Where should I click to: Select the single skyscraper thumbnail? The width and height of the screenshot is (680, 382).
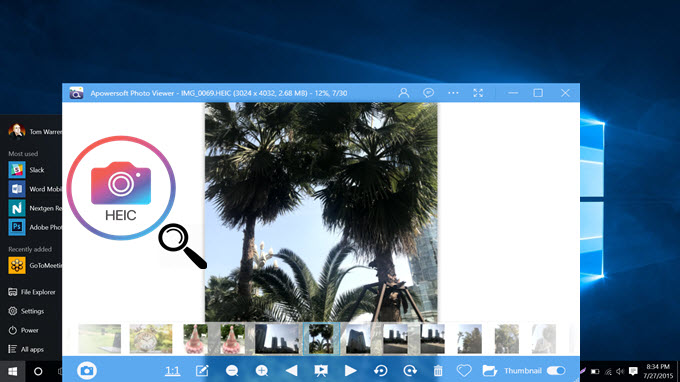(358, 339)
